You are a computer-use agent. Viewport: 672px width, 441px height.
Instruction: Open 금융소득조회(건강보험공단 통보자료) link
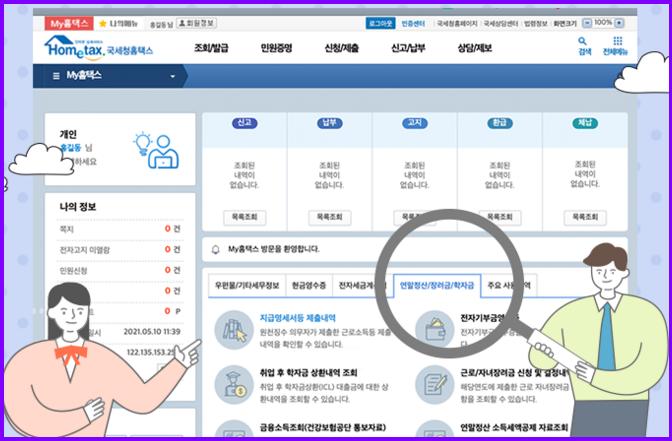click(323, 427)
